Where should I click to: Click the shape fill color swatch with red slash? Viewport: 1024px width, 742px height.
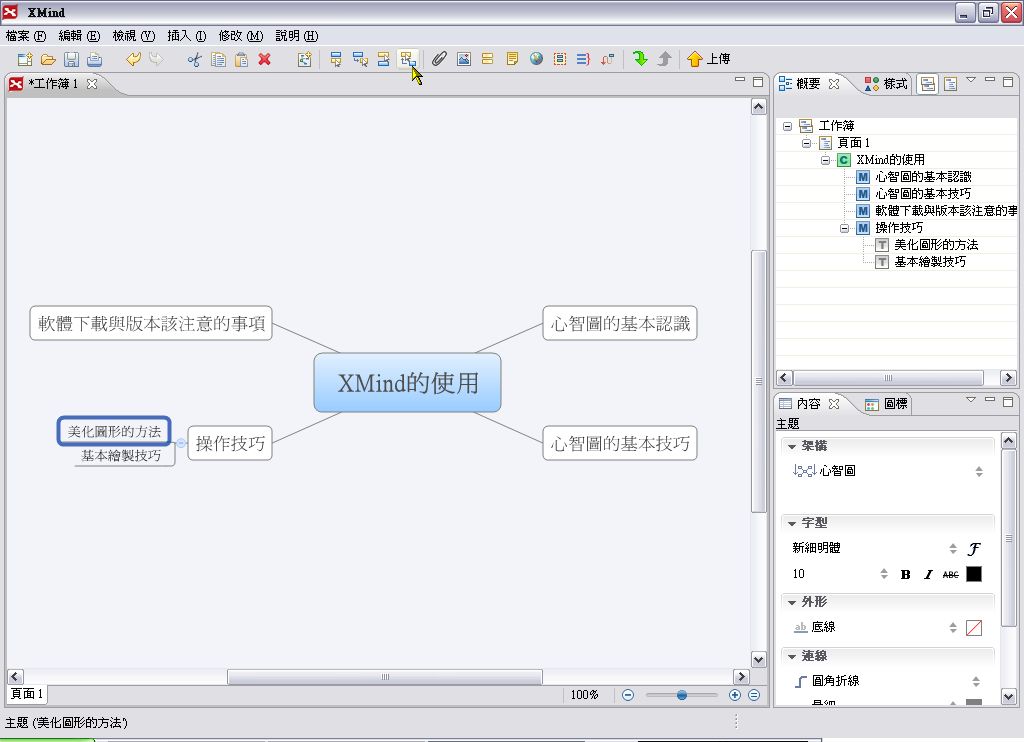click(x=974, y=628)
